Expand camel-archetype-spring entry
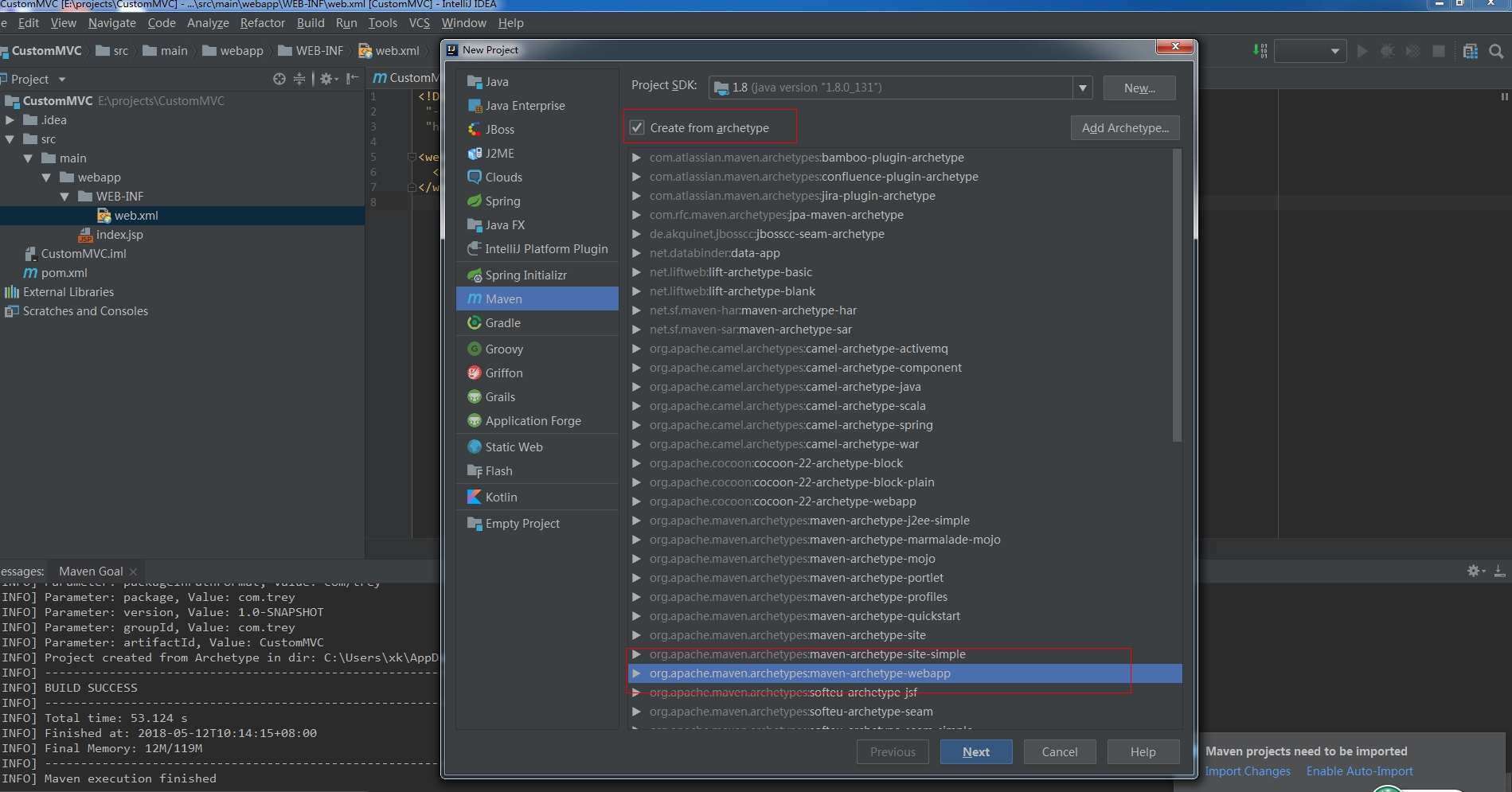Image resolution: width=1512 pixels, height=792 pixels. point(636,425)
